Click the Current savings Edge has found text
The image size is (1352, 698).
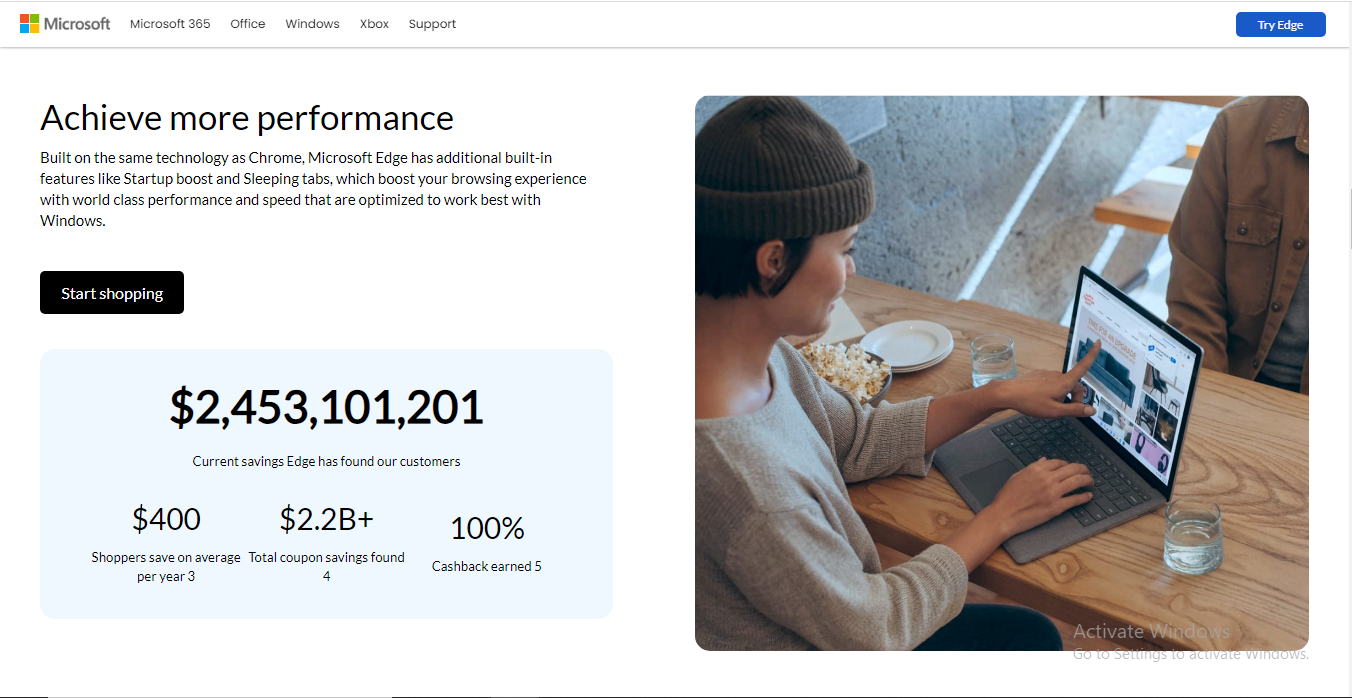[x=326, y=461]
